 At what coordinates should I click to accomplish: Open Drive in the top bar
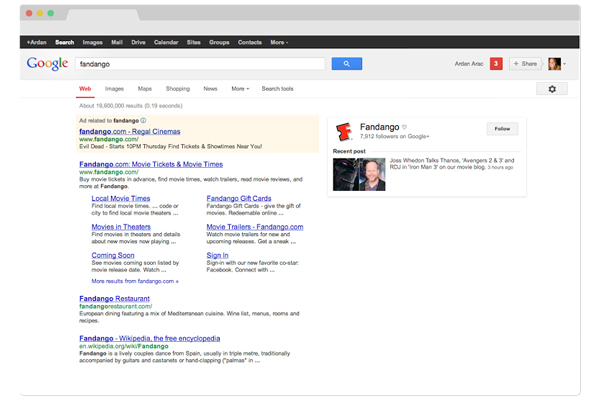coord(139,43)
